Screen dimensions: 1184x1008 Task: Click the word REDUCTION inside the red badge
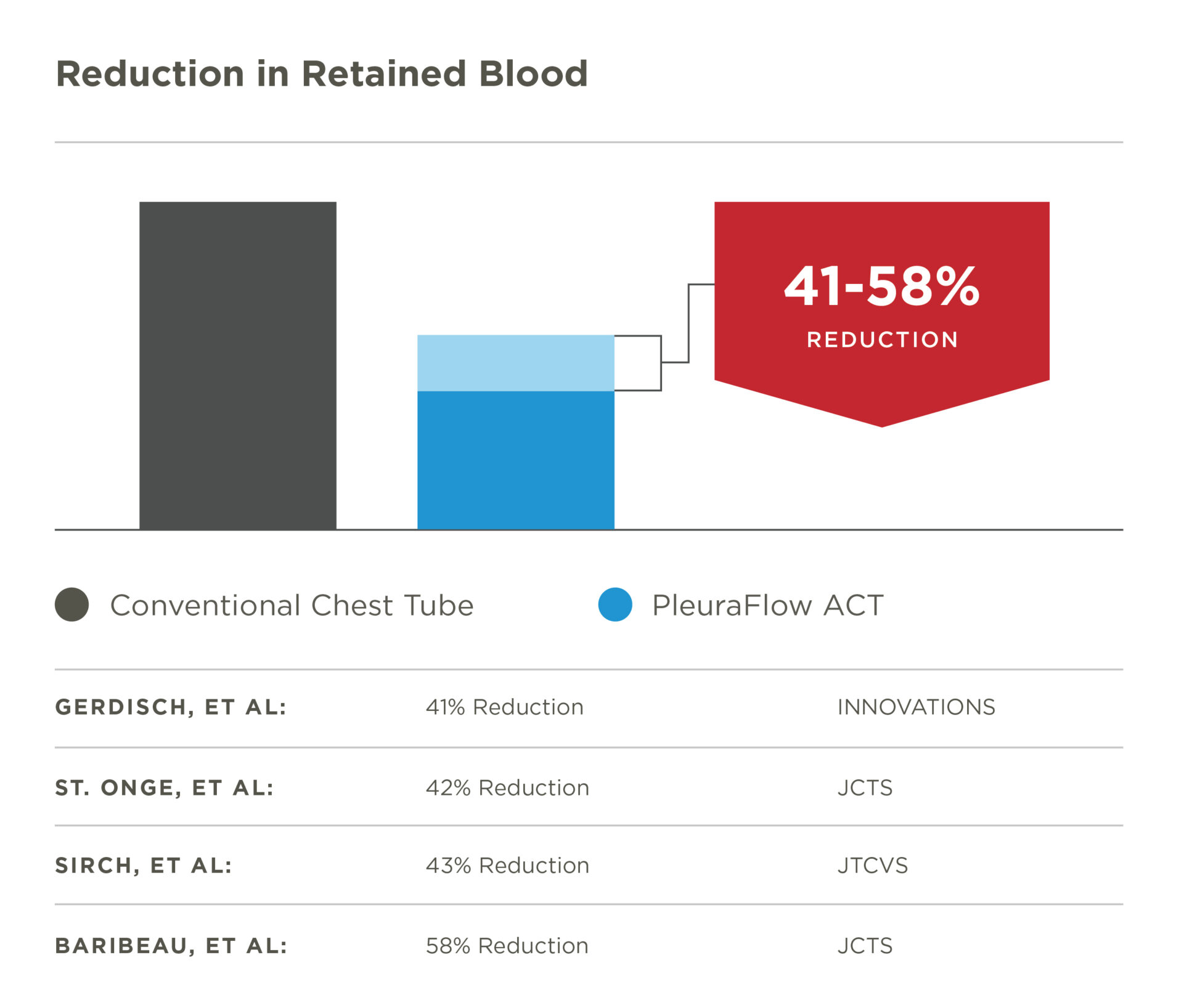[x=882, y=339]
